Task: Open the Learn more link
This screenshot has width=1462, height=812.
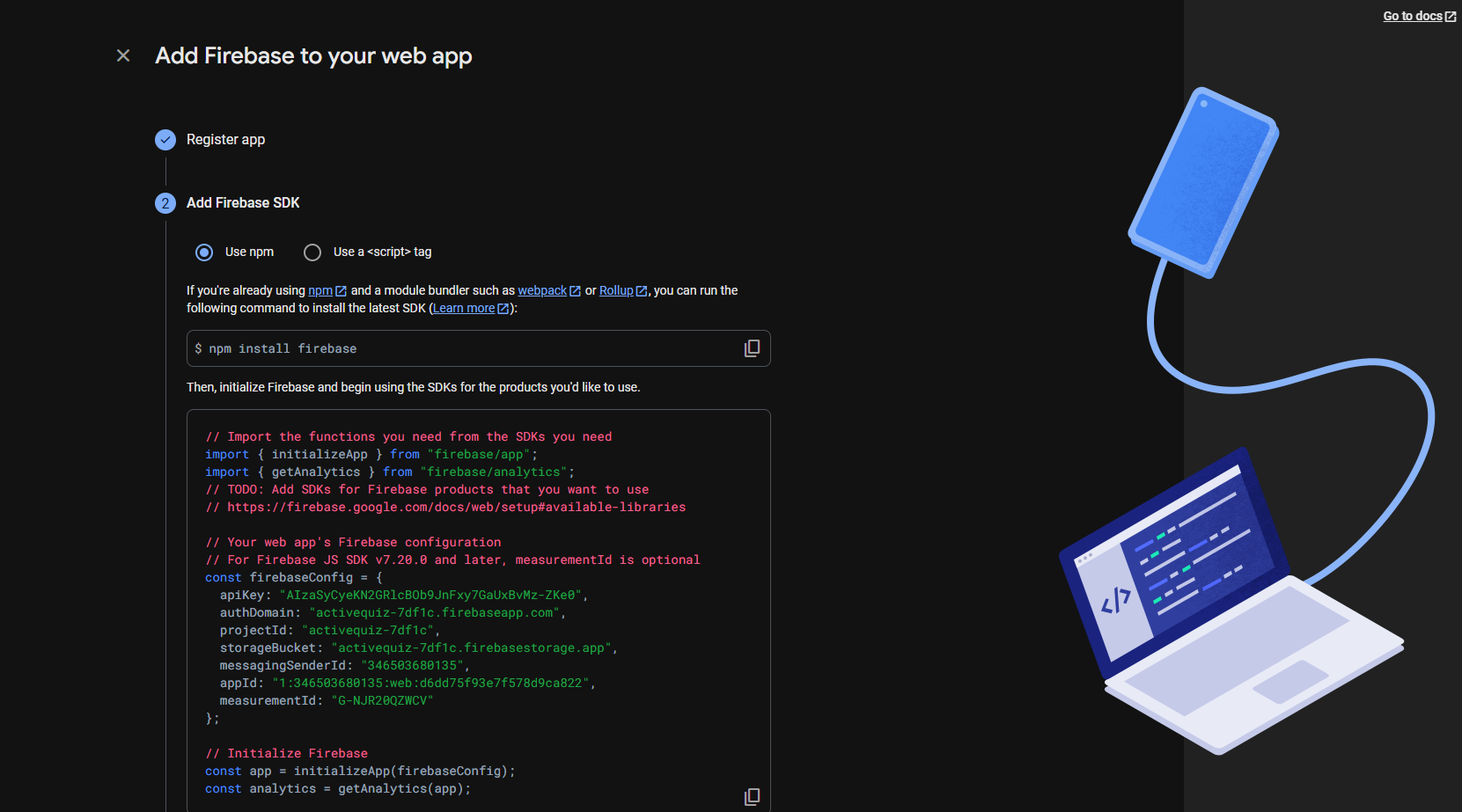Action: point(464,308)
